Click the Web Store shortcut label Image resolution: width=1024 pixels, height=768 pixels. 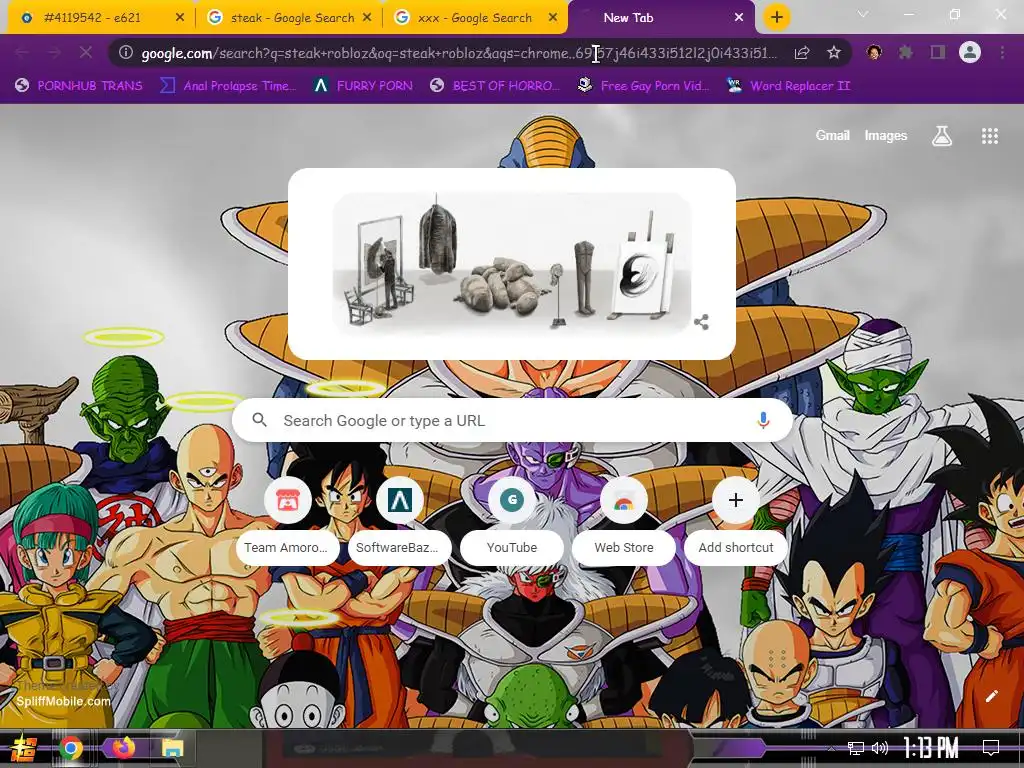(624, 547)
